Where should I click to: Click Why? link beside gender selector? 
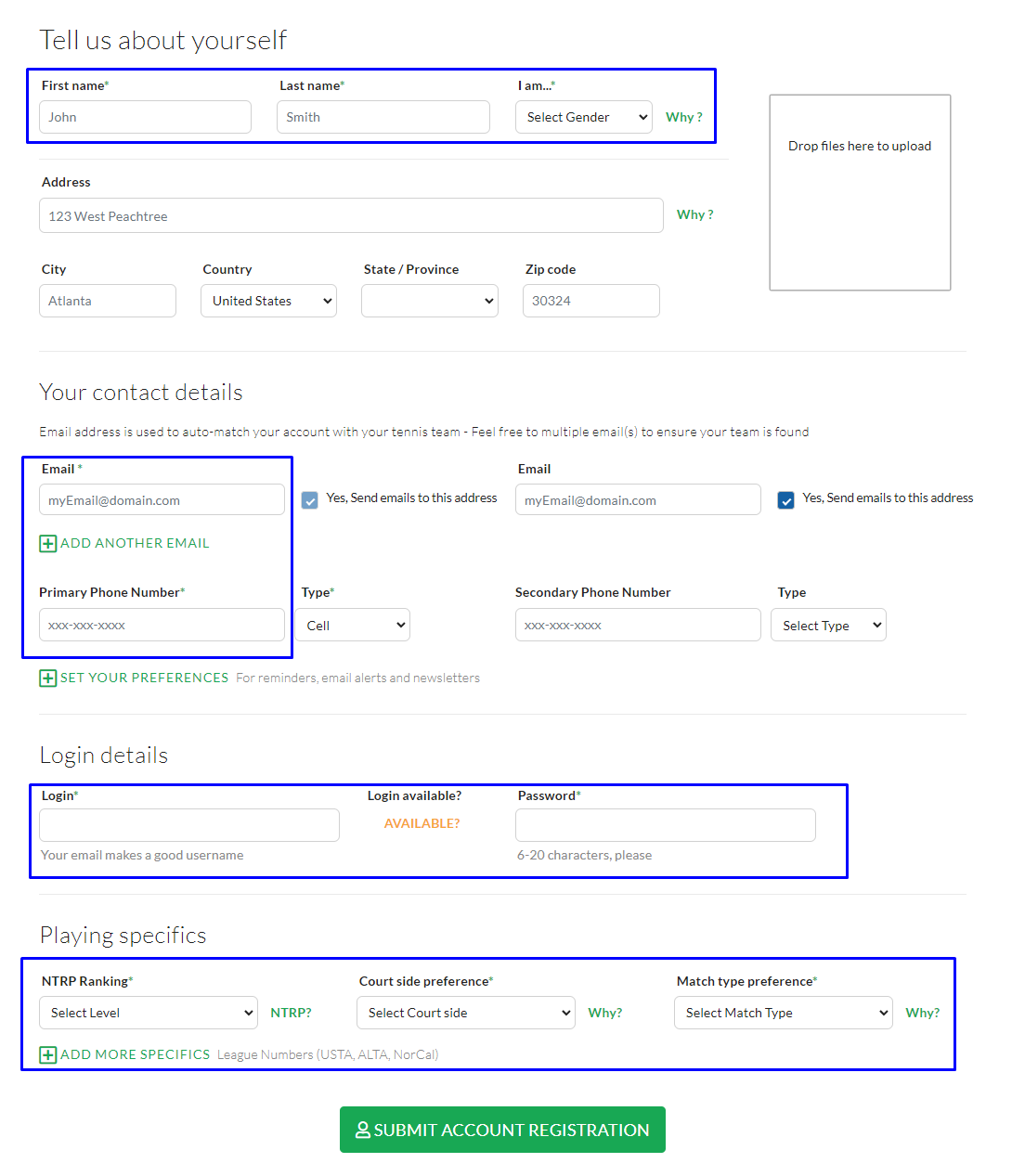click(x=683, y=117)
